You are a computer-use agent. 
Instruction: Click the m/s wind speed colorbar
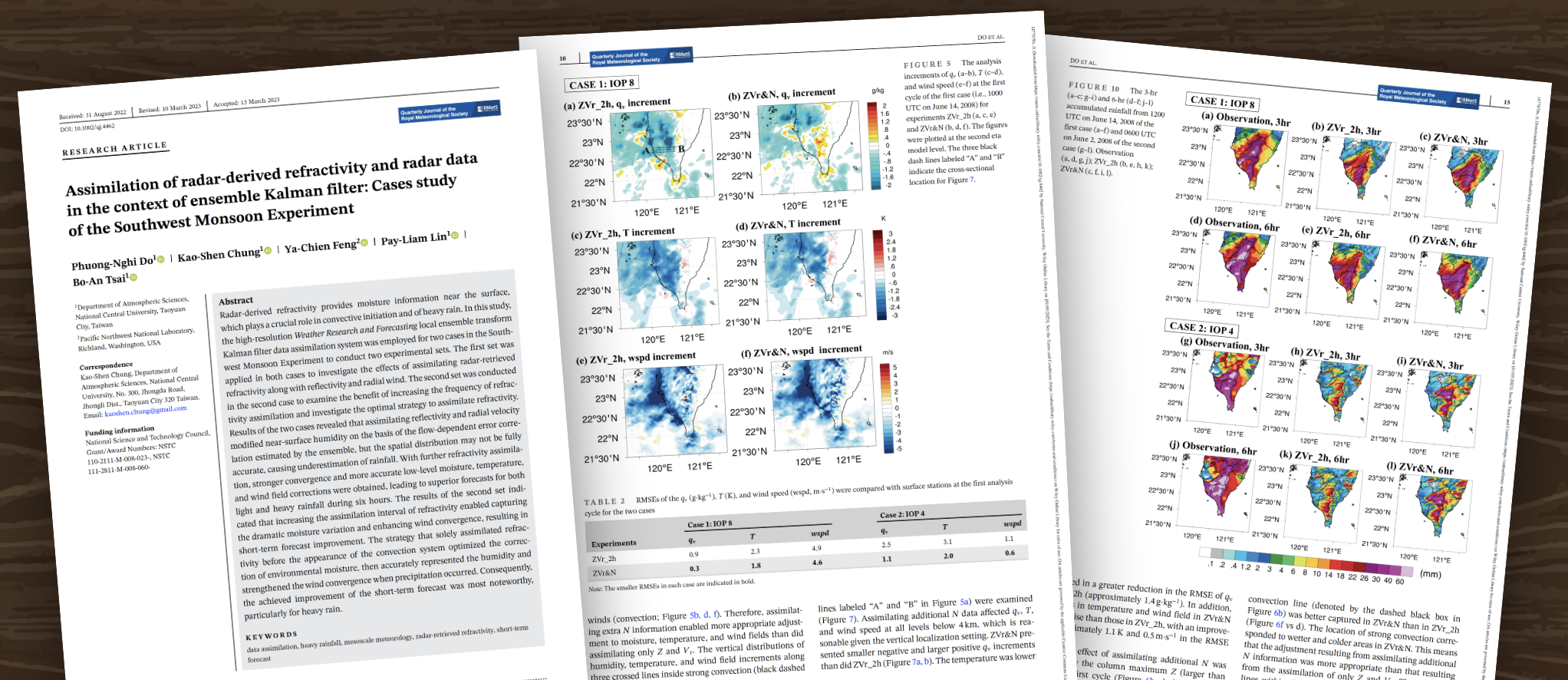tap(885, 408)
